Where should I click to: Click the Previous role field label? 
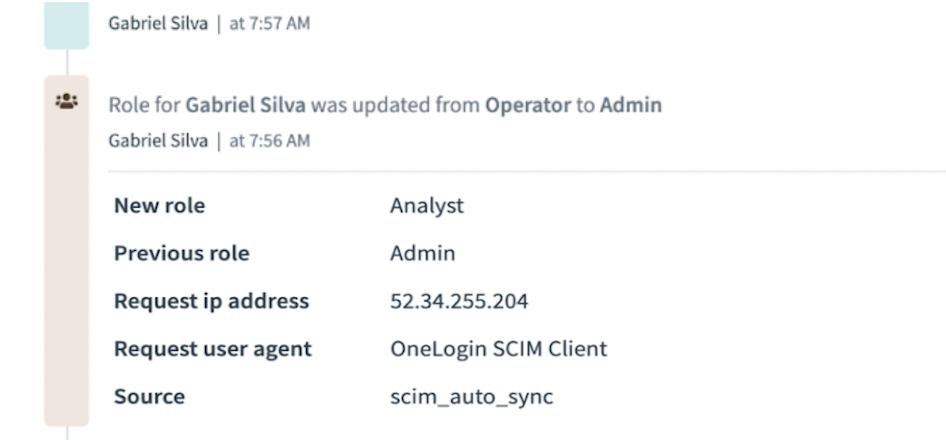coord(181,254)
